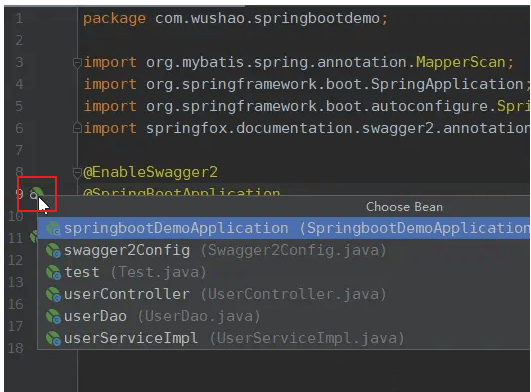Click line number 18 in the gutter
This screenshot has width=531, height=392.
pos(16,348)
